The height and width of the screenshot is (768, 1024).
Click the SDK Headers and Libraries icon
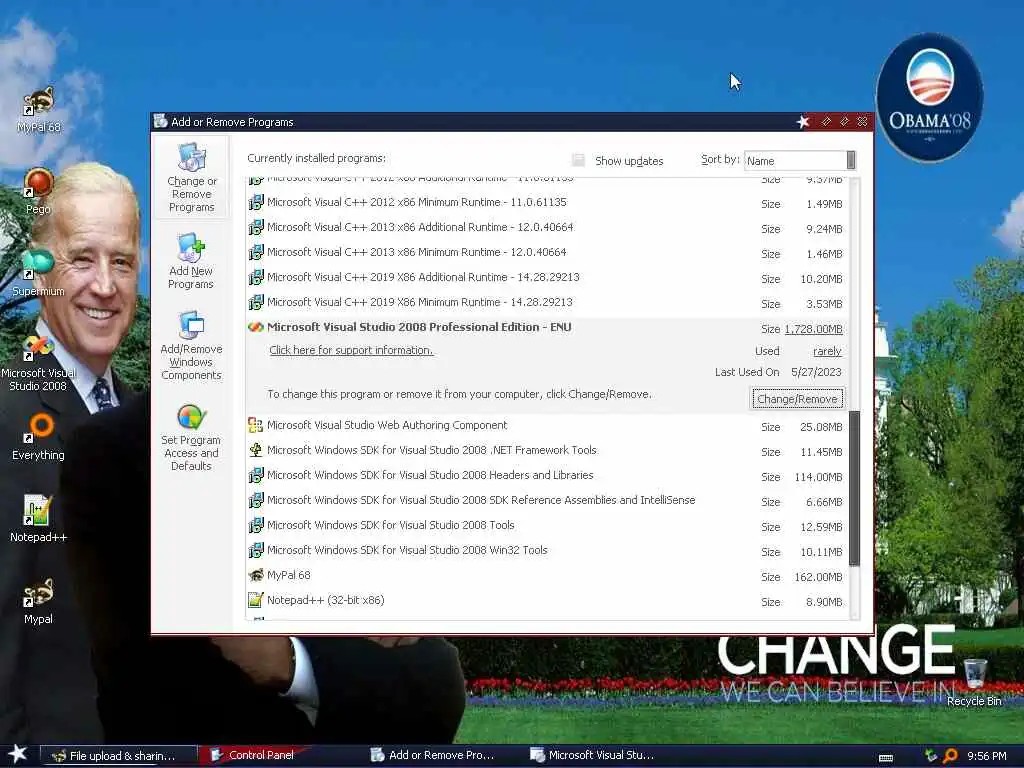pyautogui.click(x=256, y=475)
